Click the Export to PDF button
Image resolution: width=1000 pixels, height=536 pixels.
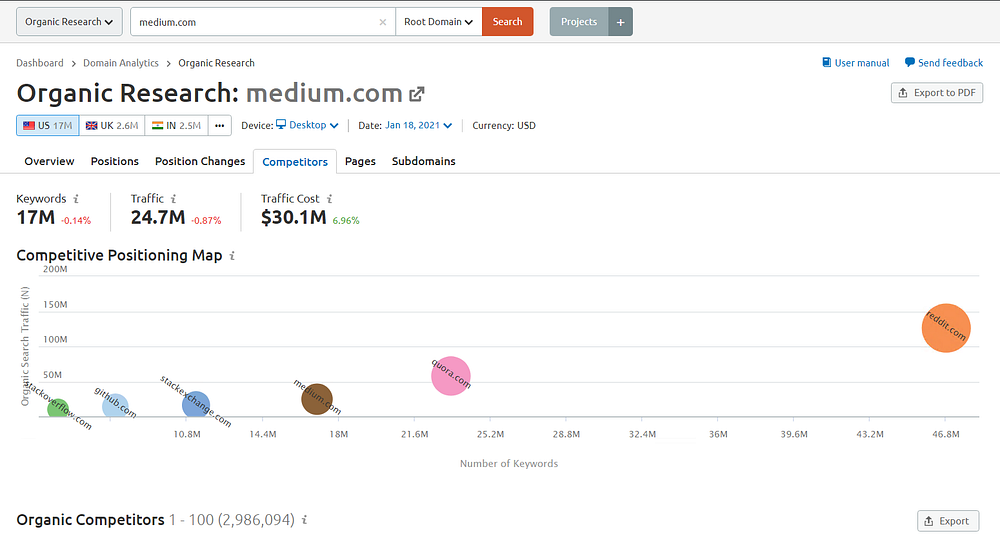[937, 93]
